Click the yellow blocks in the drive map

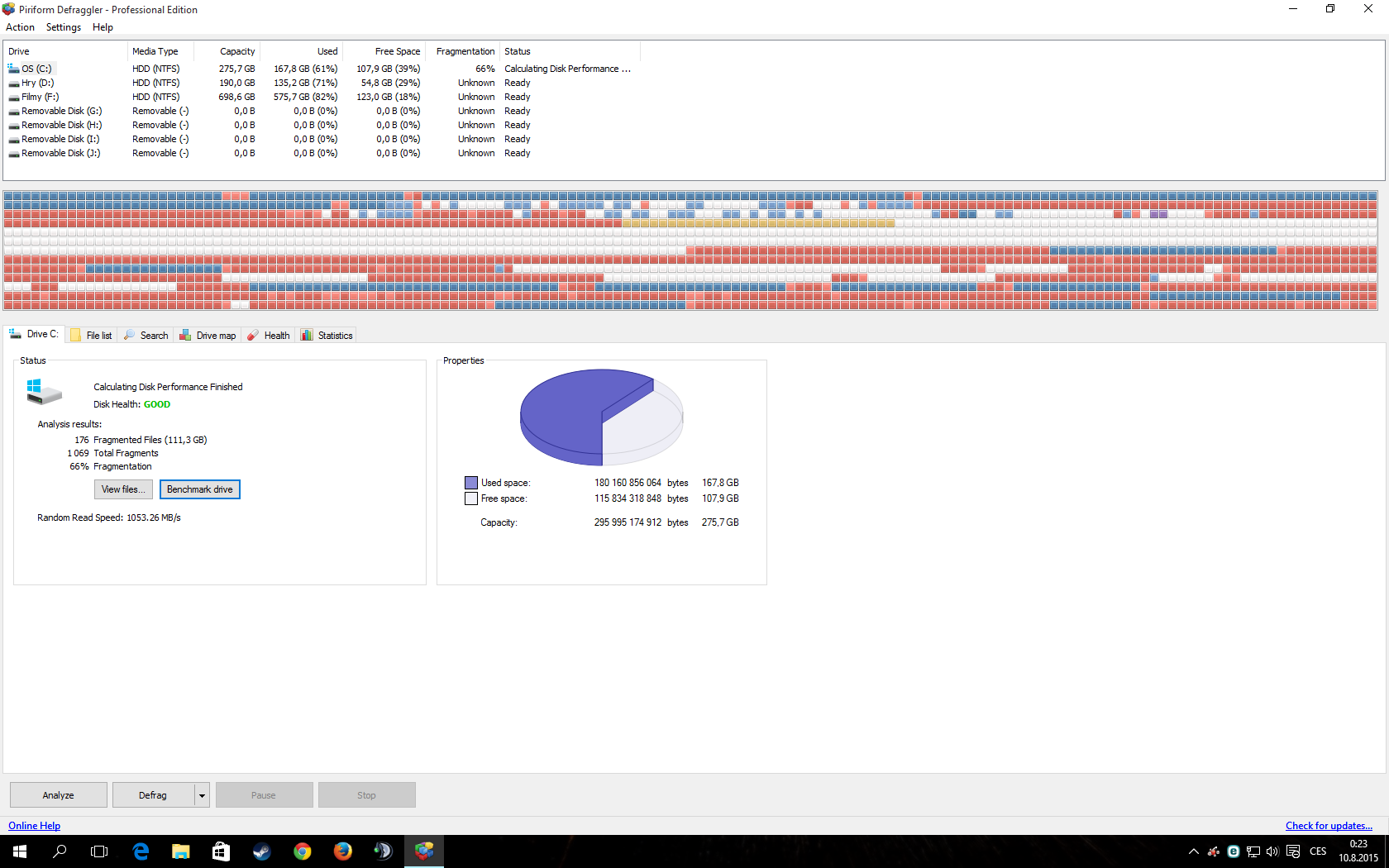(758, 223)
